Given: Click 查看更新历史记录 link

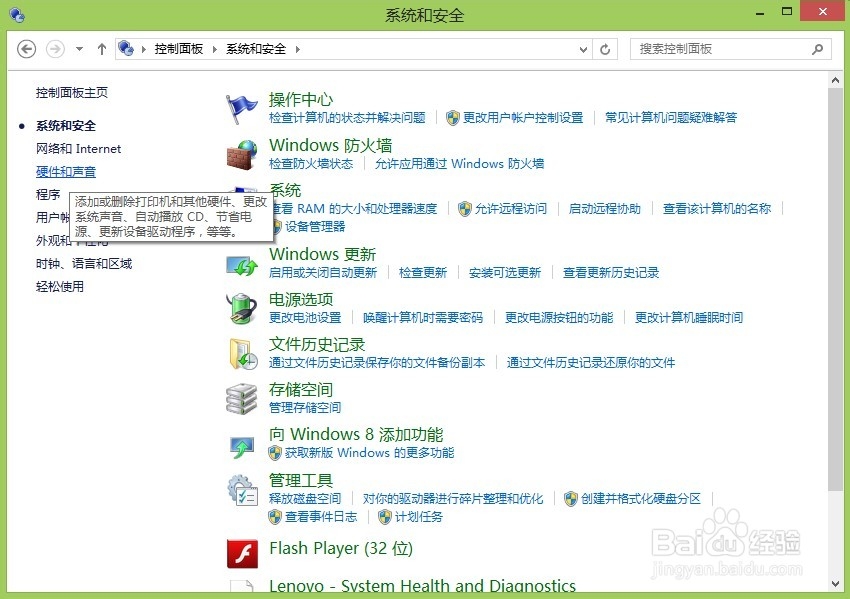Looking at the screenshot, I should (611, 273).
